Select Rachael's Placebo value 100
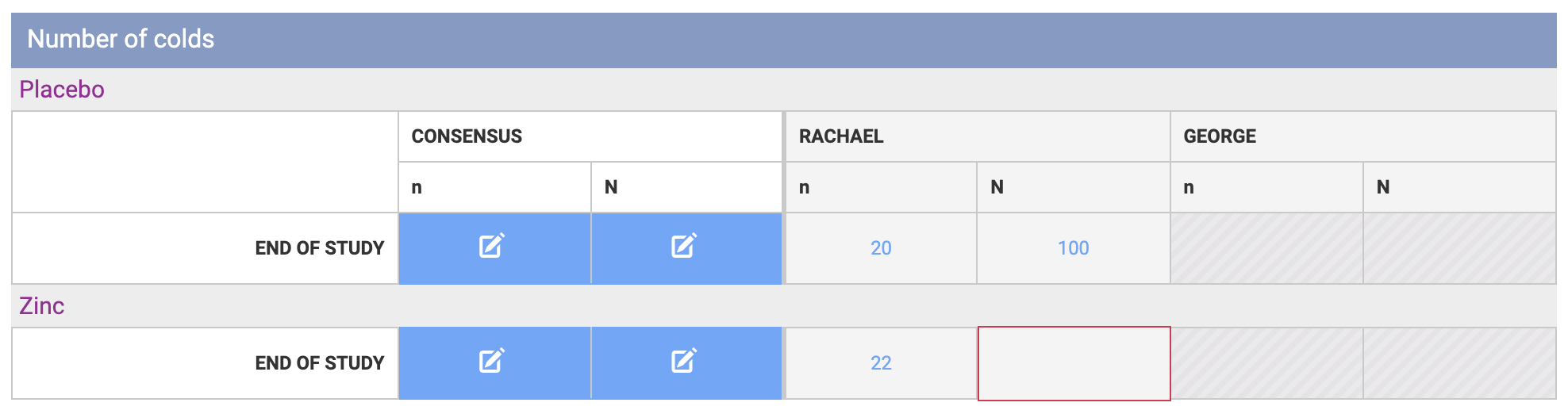The image size is (1568, 414). [x=1073, y=248]
